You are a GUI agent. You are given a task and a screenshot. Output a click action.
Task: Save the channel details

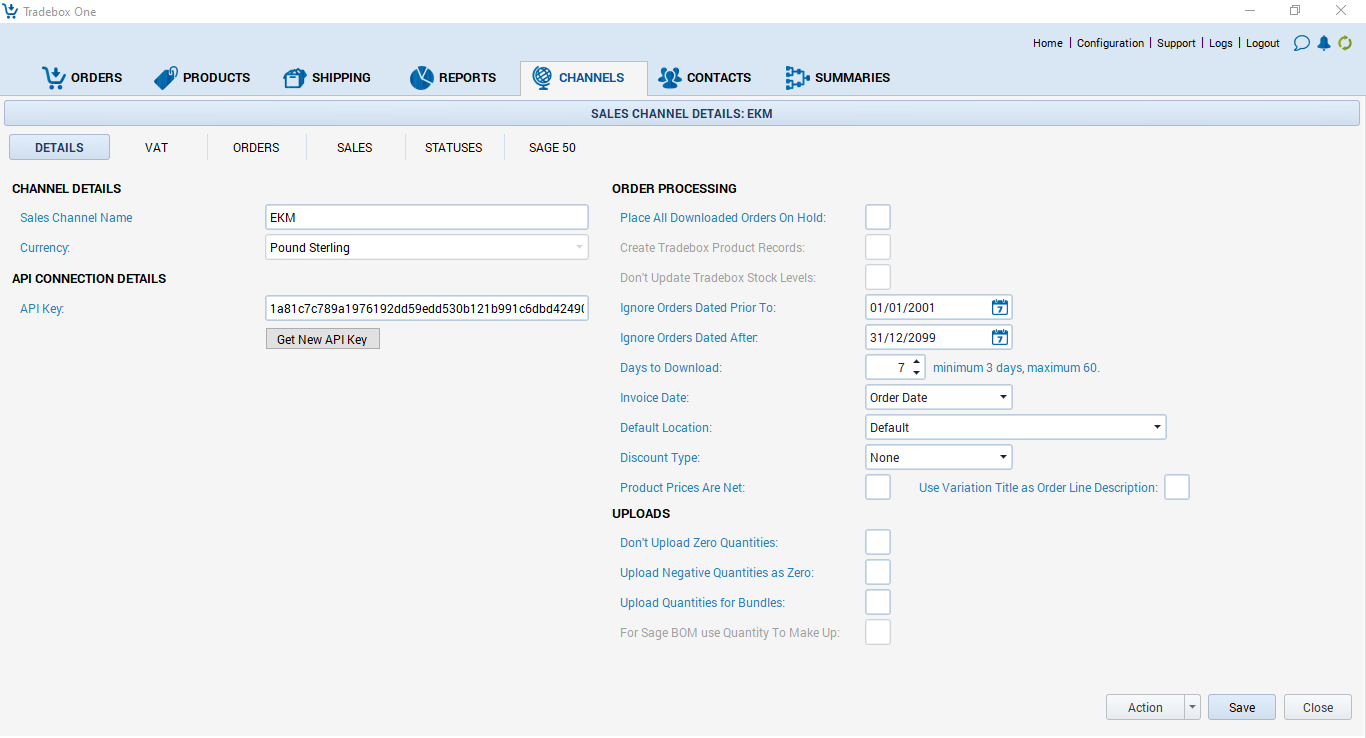1242,707
